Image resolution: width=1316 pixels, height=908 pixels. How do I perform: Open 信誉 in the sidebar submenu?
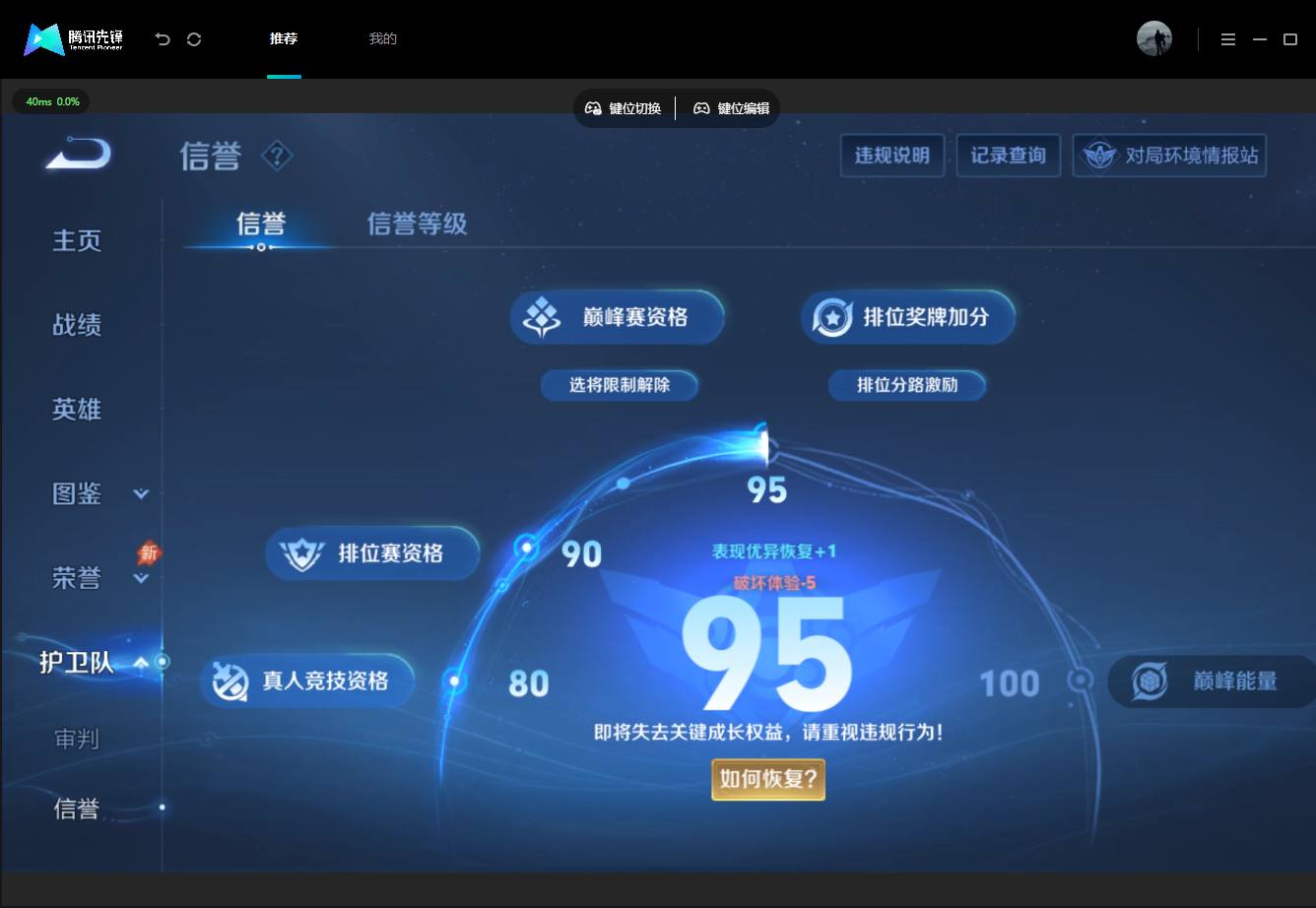pyautogui.click(x=77, y=809)
